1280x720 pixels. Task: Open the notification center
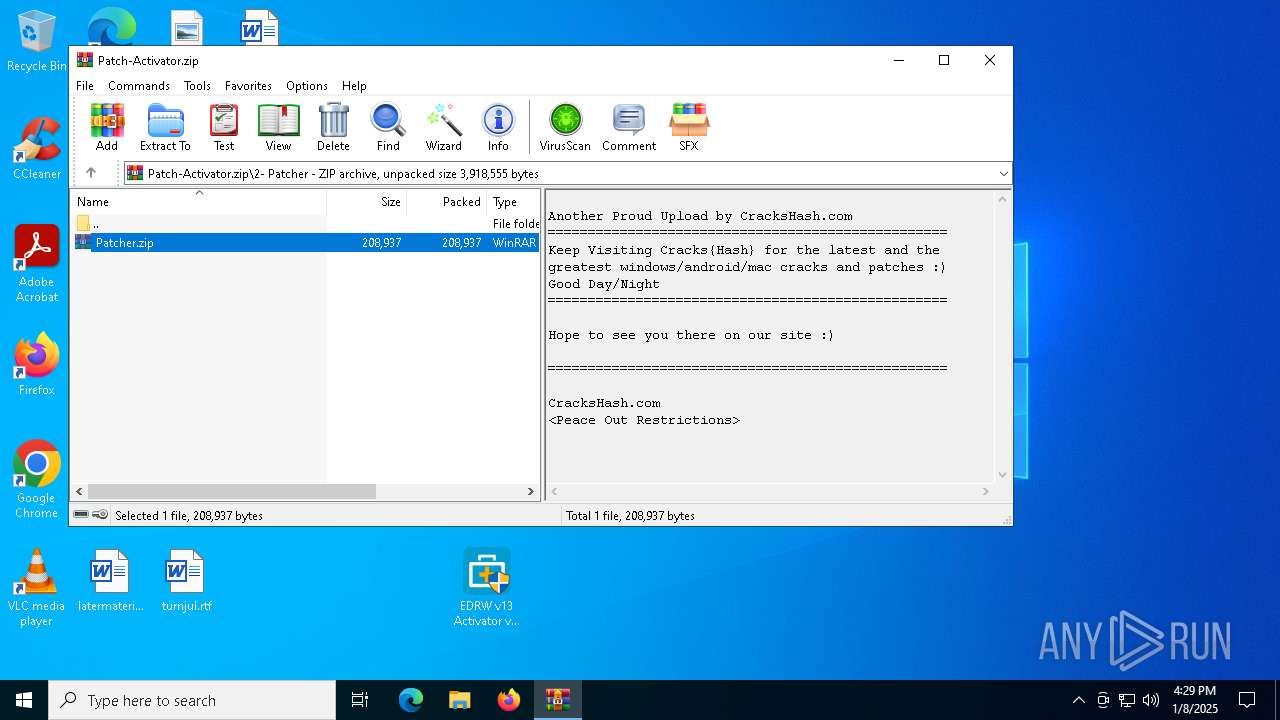[x=1247, y=700]
